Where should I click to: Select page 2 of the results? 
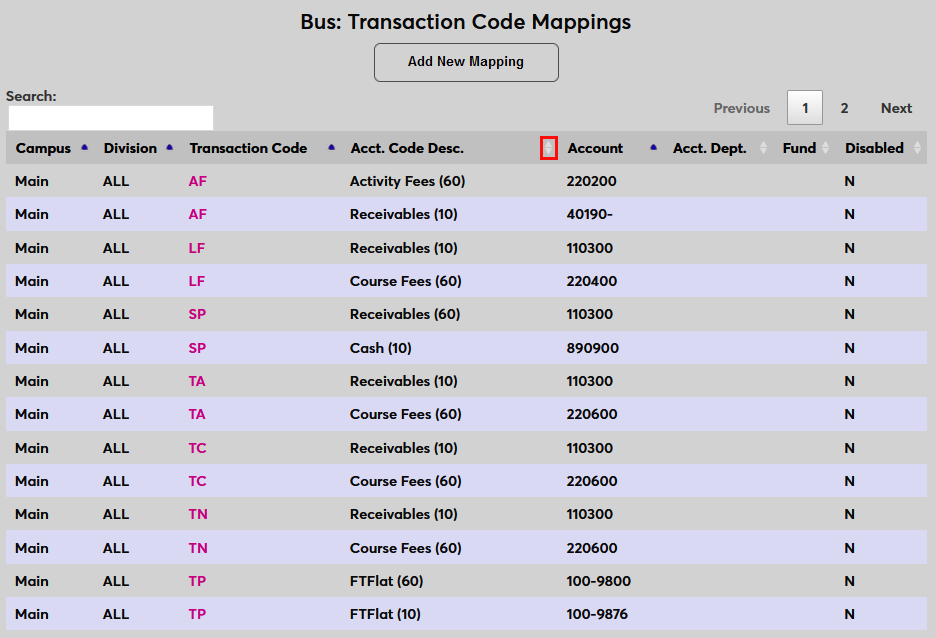point(844,108)
